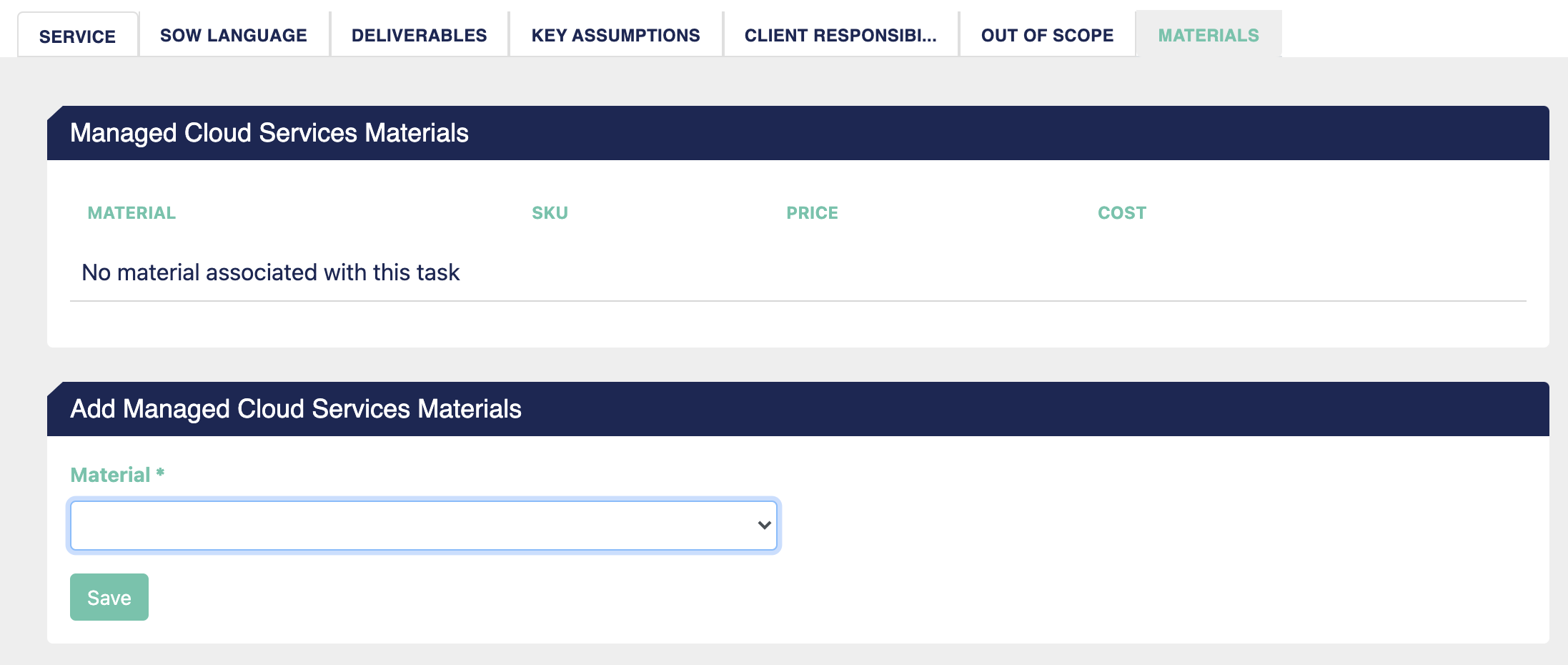Click the PRICE column header
The image size is (1568, 665).
(x=812, y=213)
